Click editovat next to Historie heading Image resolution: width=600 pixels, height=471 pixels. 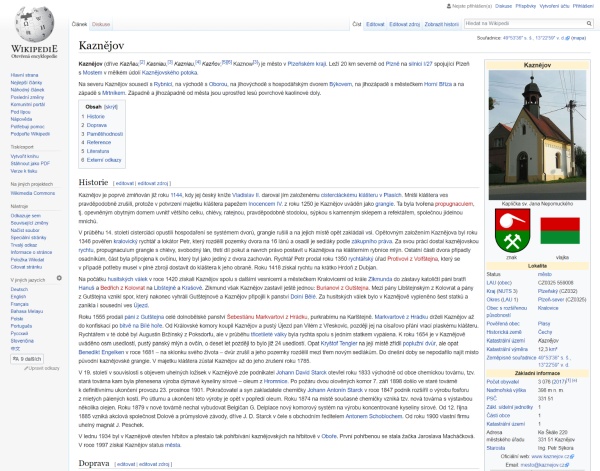tap(125, 183)
